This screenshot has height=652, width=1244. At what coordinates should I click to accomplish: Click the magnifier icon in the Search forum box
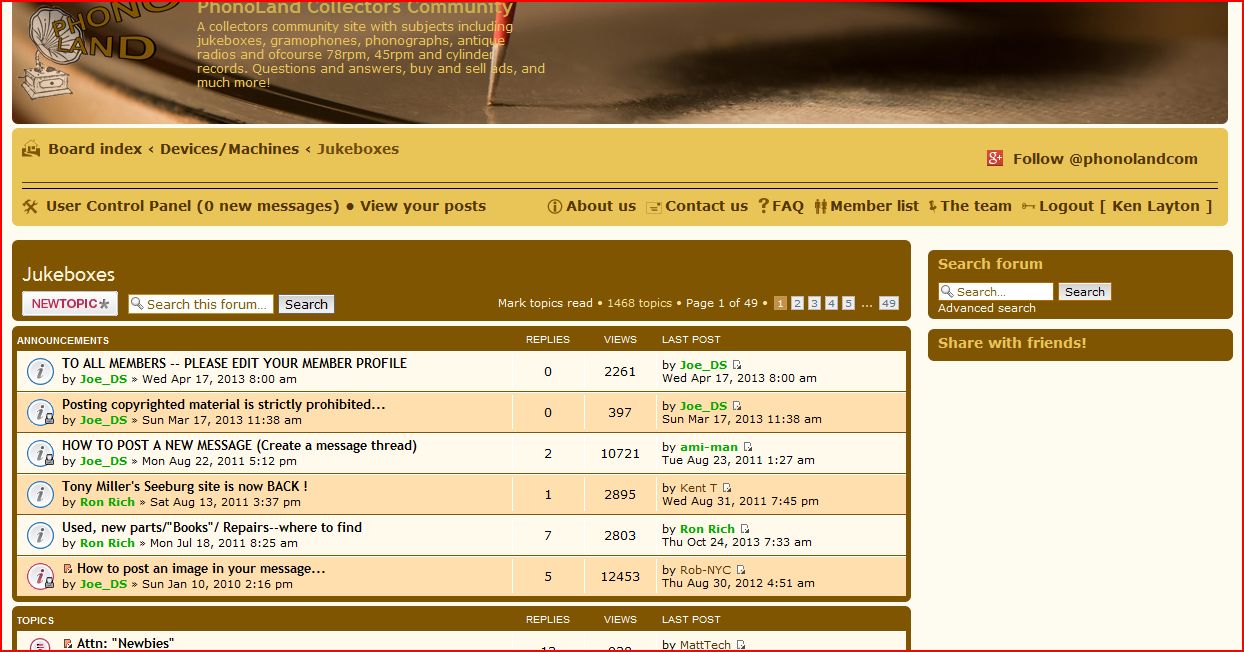947,291
